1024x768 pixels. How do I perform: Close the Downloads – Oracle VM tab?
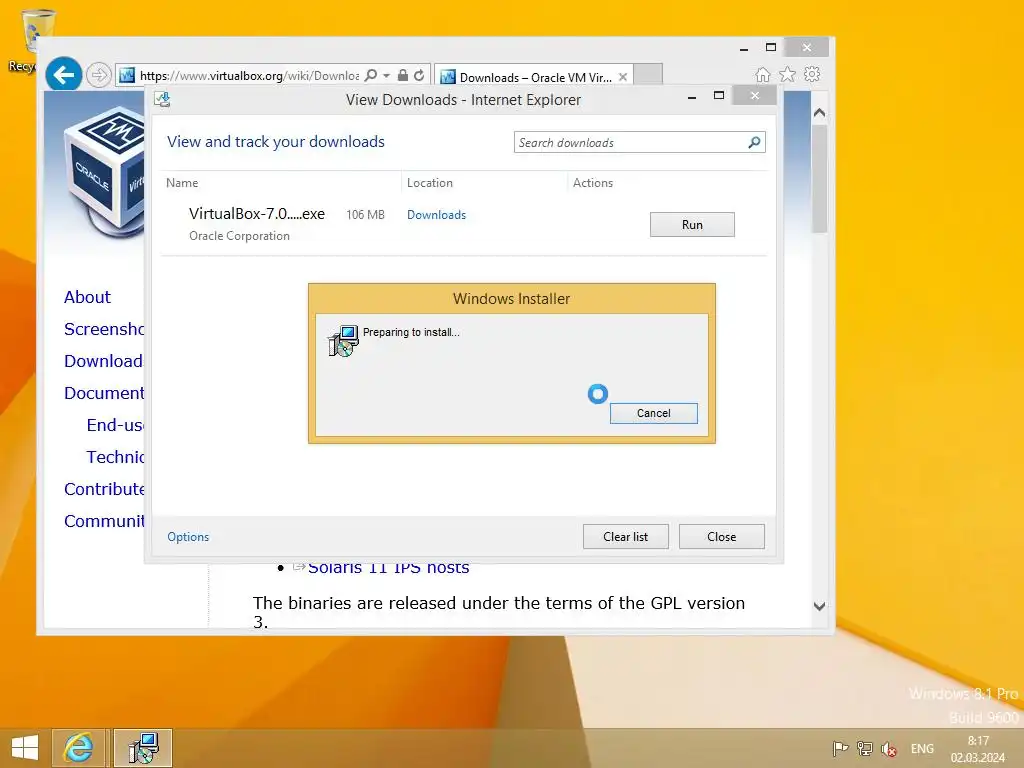[x=623, y=77]
